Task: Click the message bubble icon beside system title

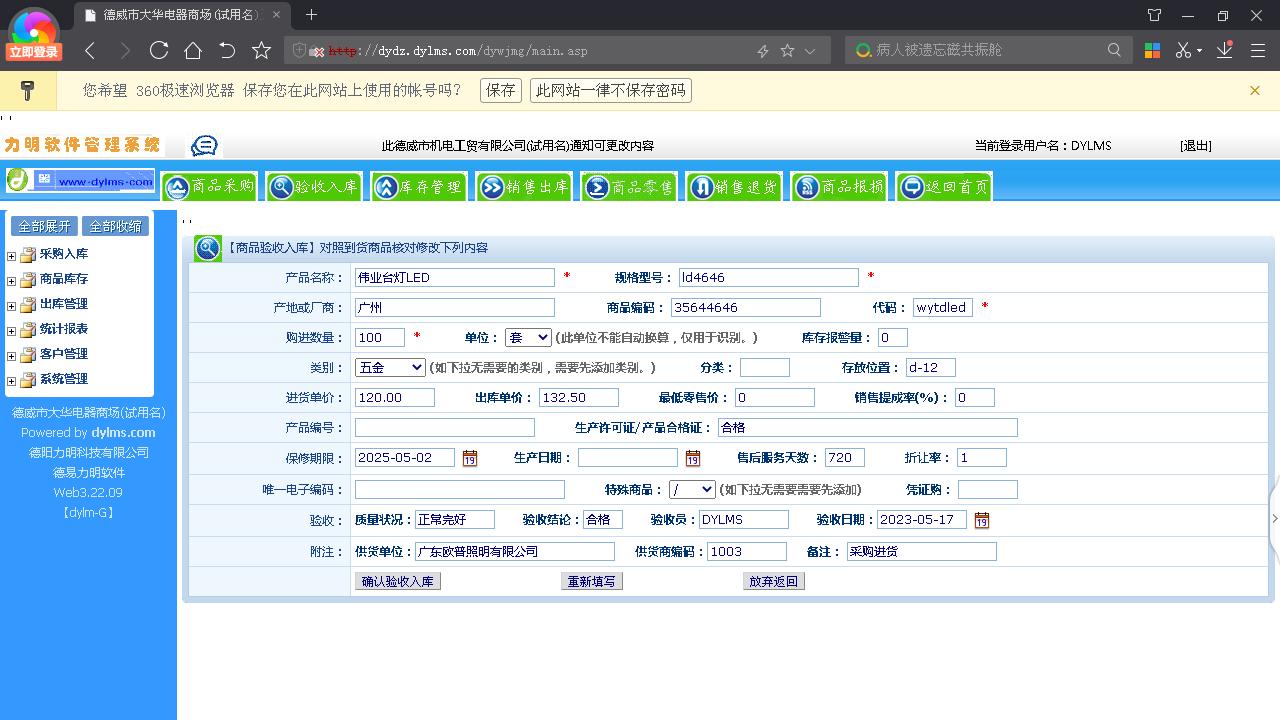Action: (204, 145)
